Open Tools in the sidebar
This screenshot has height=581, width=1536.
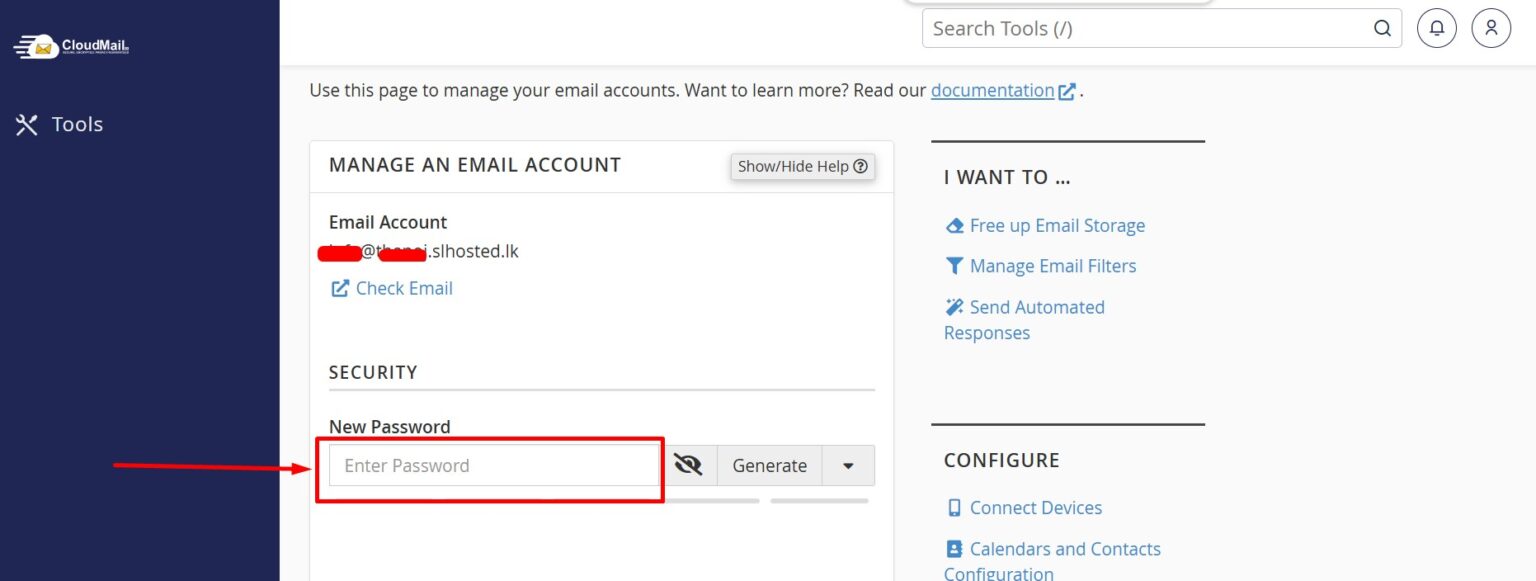(59, 124)
